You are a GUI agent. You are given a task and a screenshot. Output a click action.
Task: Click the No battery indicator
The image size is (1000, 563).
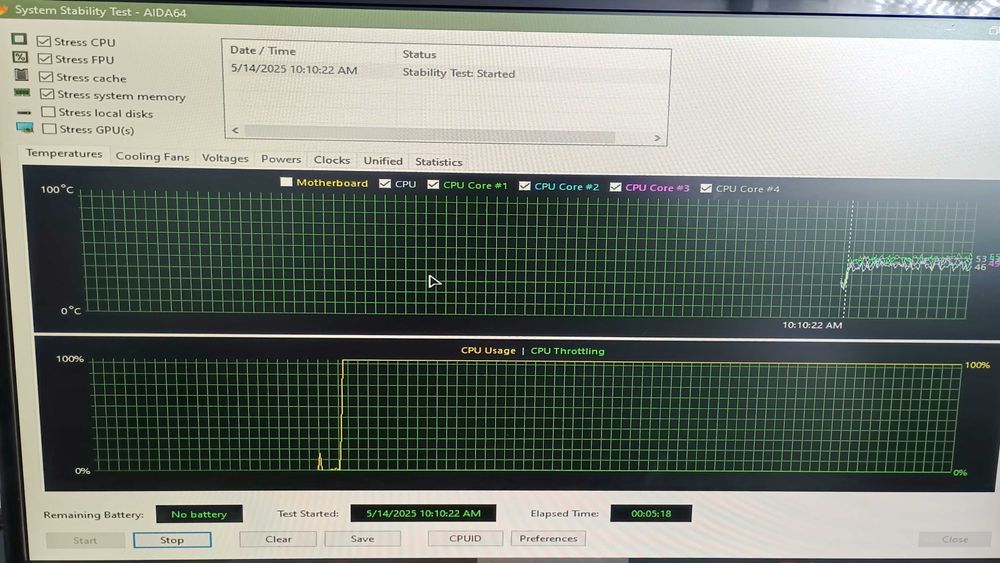tap(199, 514)
